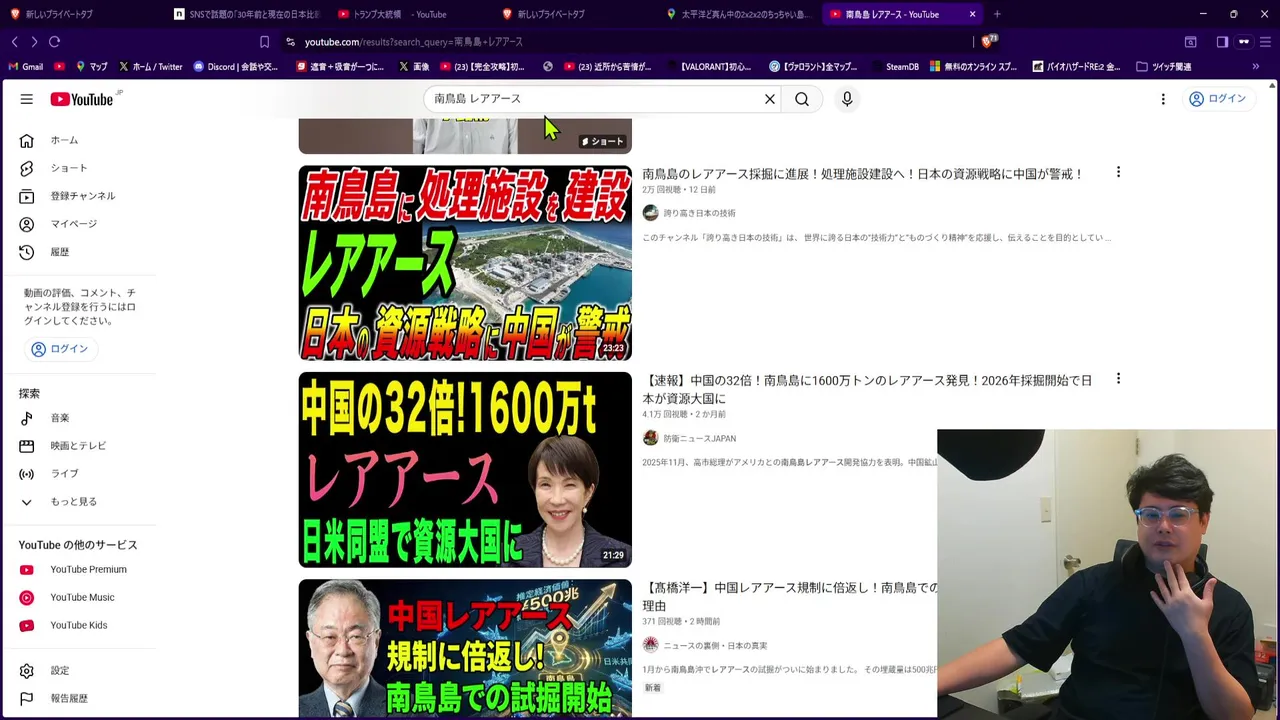
Task: Open ショート in the sidebar
Action: pyautogui.click(x=68, y=168)
